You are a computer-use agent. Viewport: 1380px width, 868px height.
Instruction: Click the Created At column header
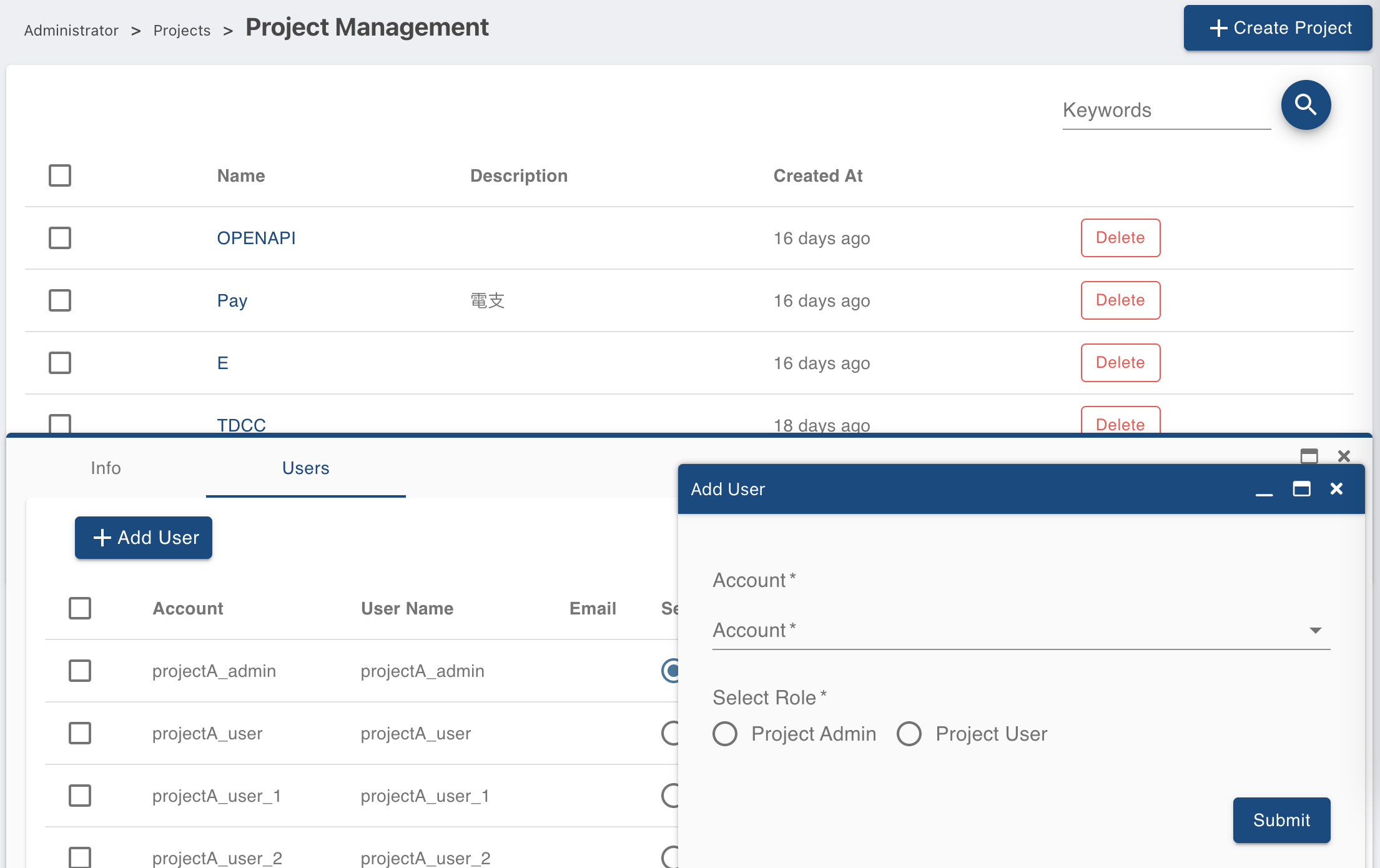pyautogui.click(x=818, y=175)
